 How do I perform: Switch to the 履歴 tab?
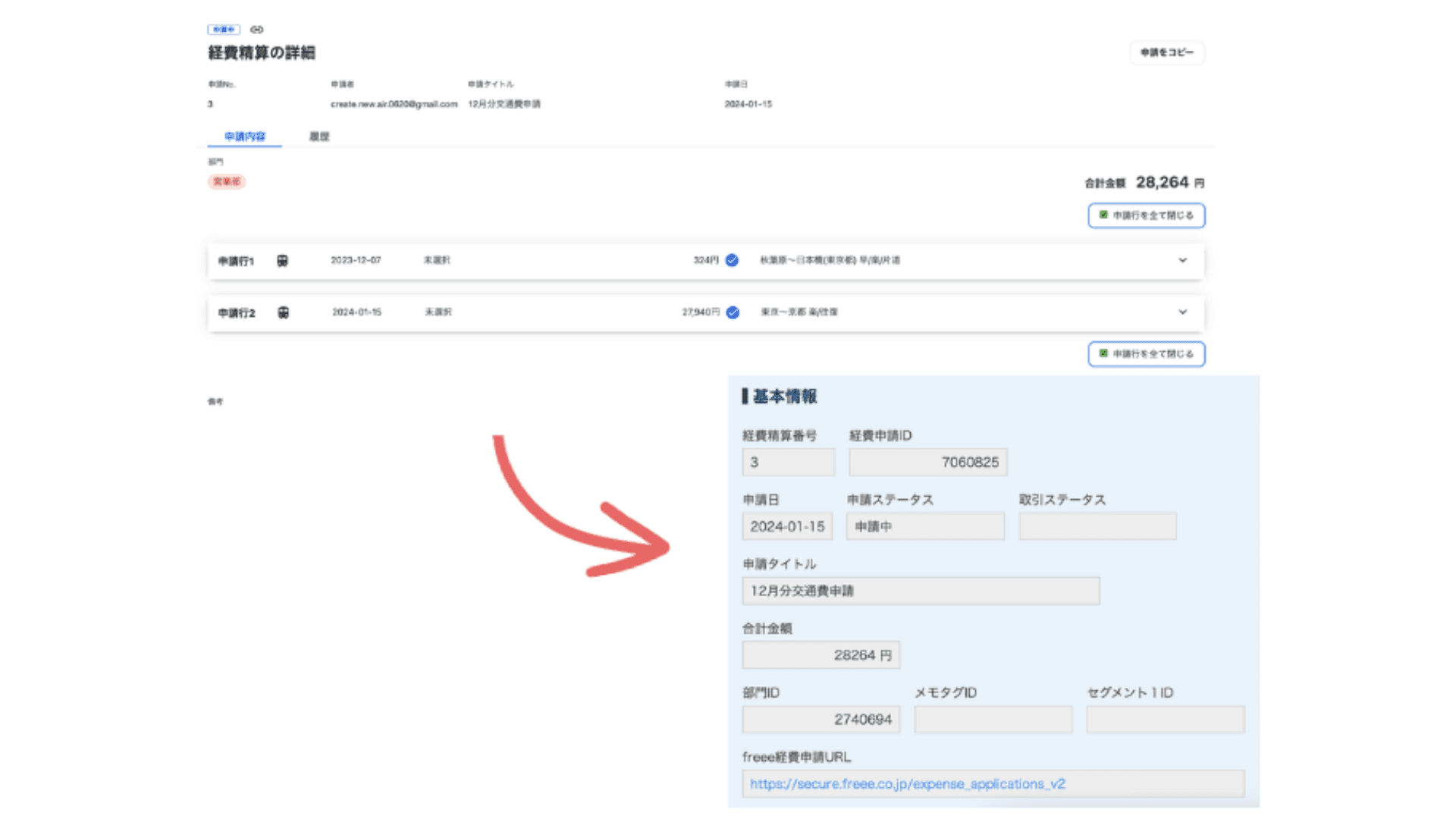click(x=319, y=136)
